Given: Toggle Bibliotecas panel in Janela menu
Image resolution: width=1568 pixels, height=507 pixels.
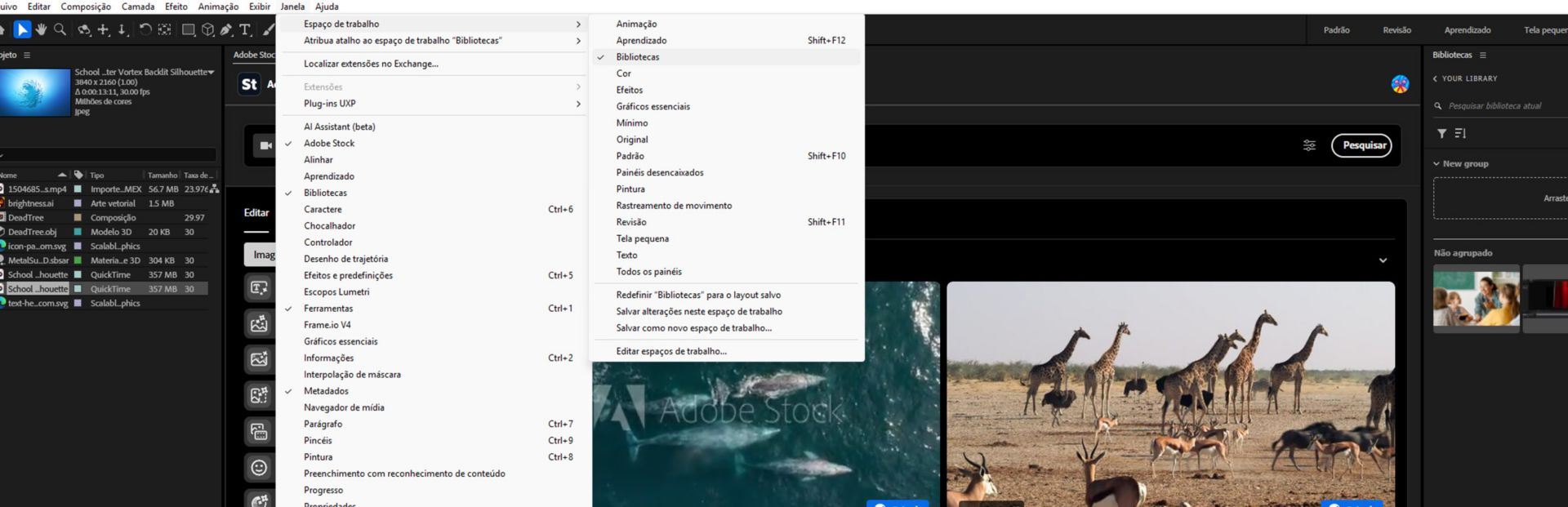Looking at the screenshot, I should click(x=433, y=193).
